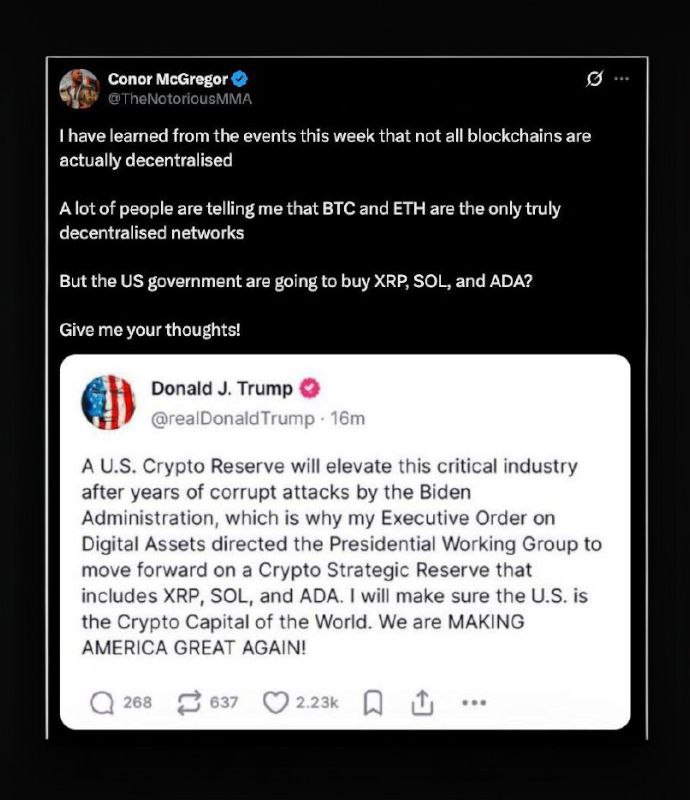Click the 2.23k likes count
The image size is (690, 800).
click(318, 703)
